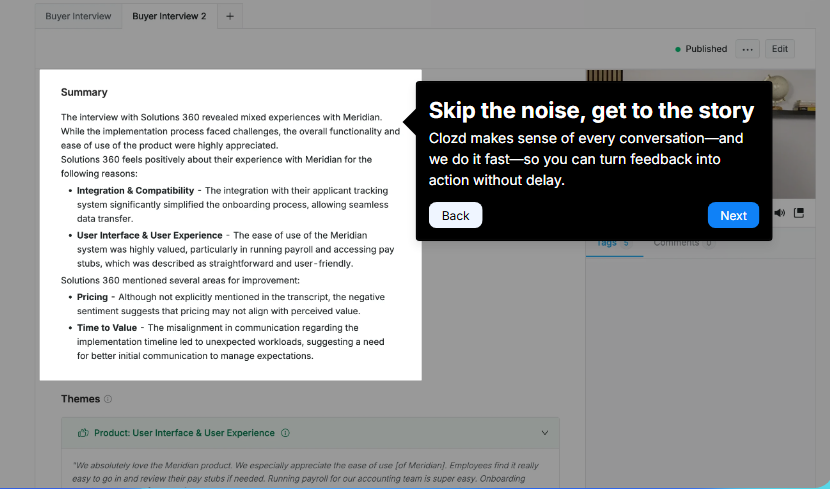830x489 pixels.
Task: Switch to the Buyer Interview tab
Action: click(x=78, y=16)
